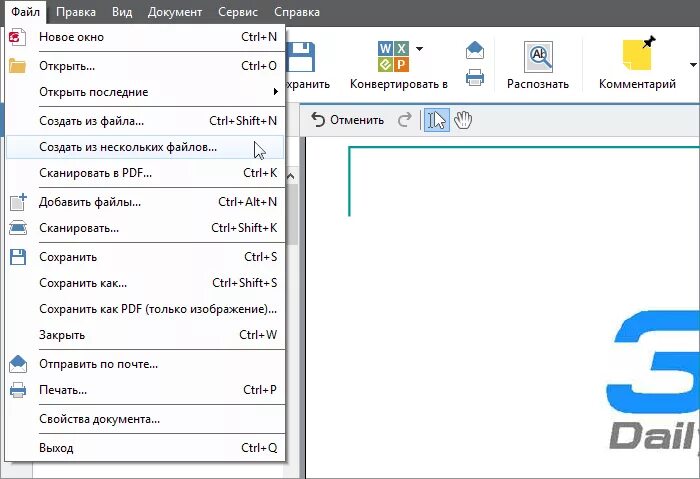Click the scanner icon beside Сканировать...
700x479 pixels.
18,228
